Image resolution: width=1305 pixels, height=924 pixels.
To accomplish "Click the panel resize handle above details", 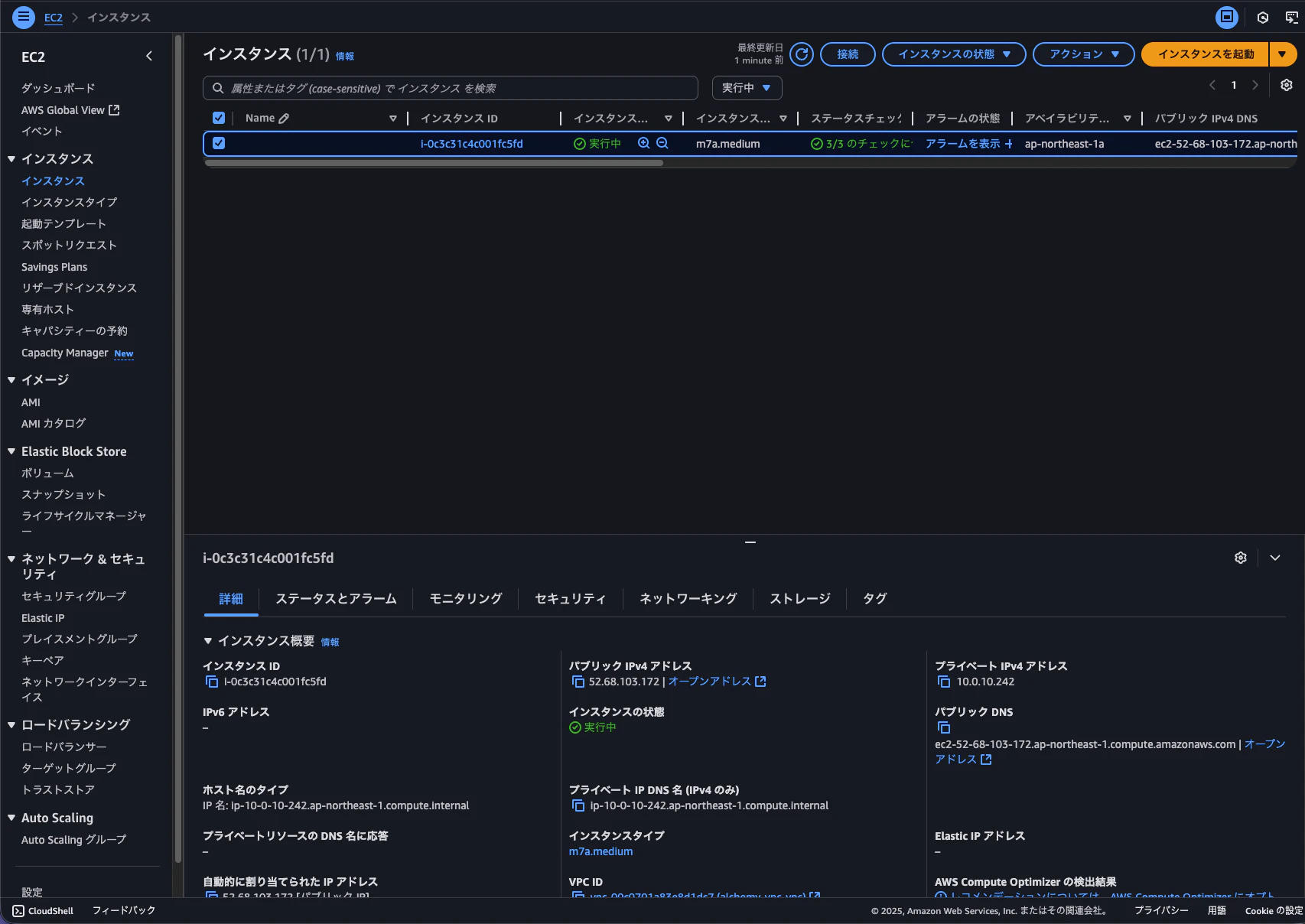I will tap(750, 542).
